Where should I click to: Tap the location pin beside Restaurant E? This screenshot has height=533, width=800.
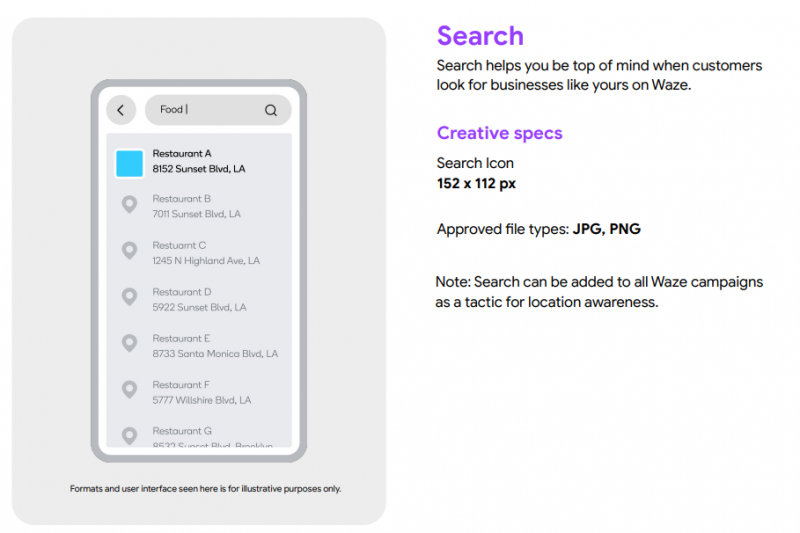click(x=129, y=343)
